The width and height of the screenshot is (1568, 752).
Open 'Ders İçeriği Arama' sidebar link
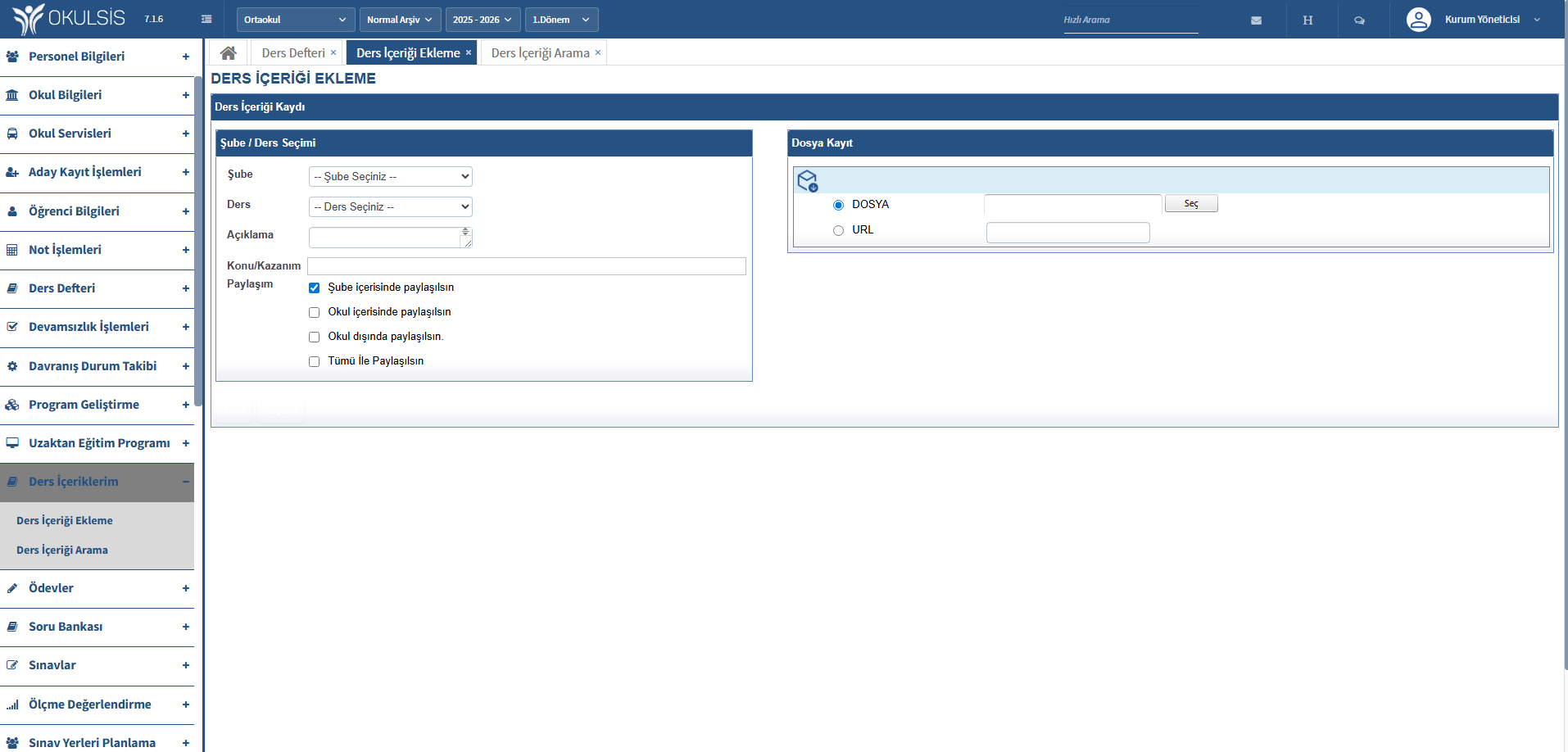coord(62,550)
